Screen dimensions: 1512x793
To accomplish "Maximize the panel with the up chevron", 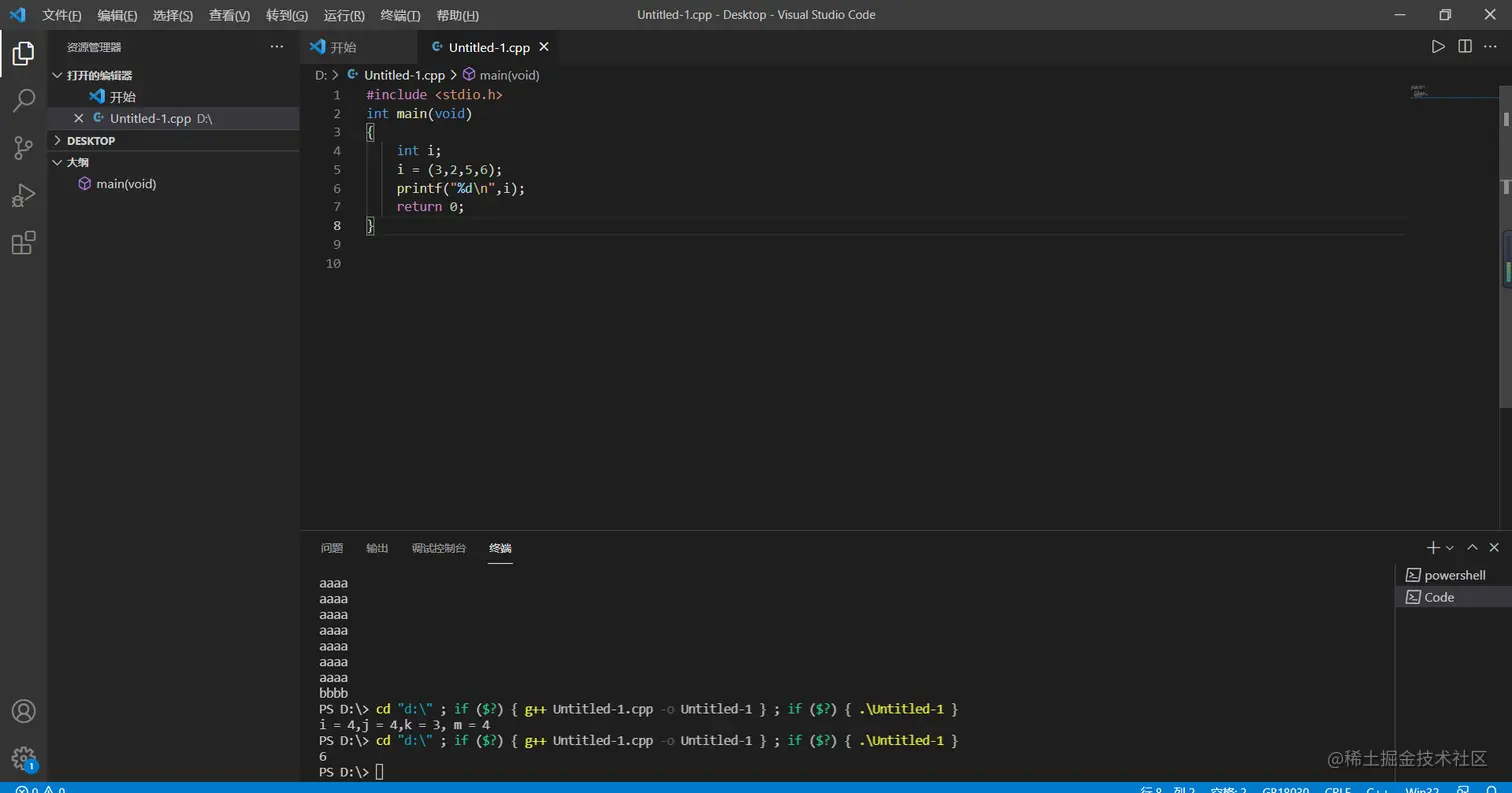I will tap(1472, 548).
